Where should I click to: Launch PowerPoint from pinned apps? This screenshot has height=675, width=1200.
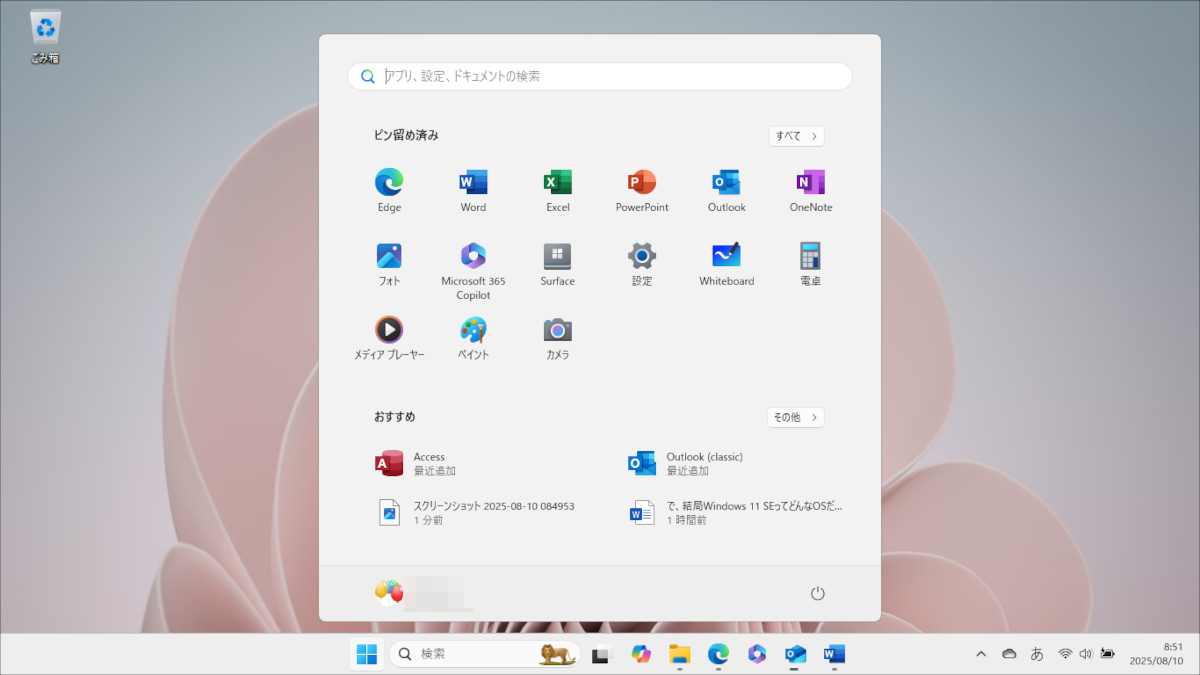click(x=642, y=191)
